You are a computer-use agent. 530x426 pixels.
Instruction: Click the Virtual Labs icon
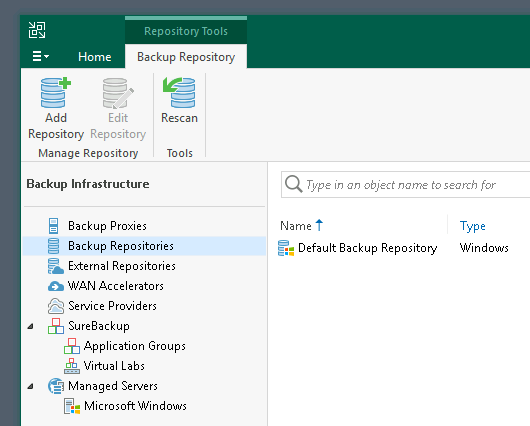72,366
